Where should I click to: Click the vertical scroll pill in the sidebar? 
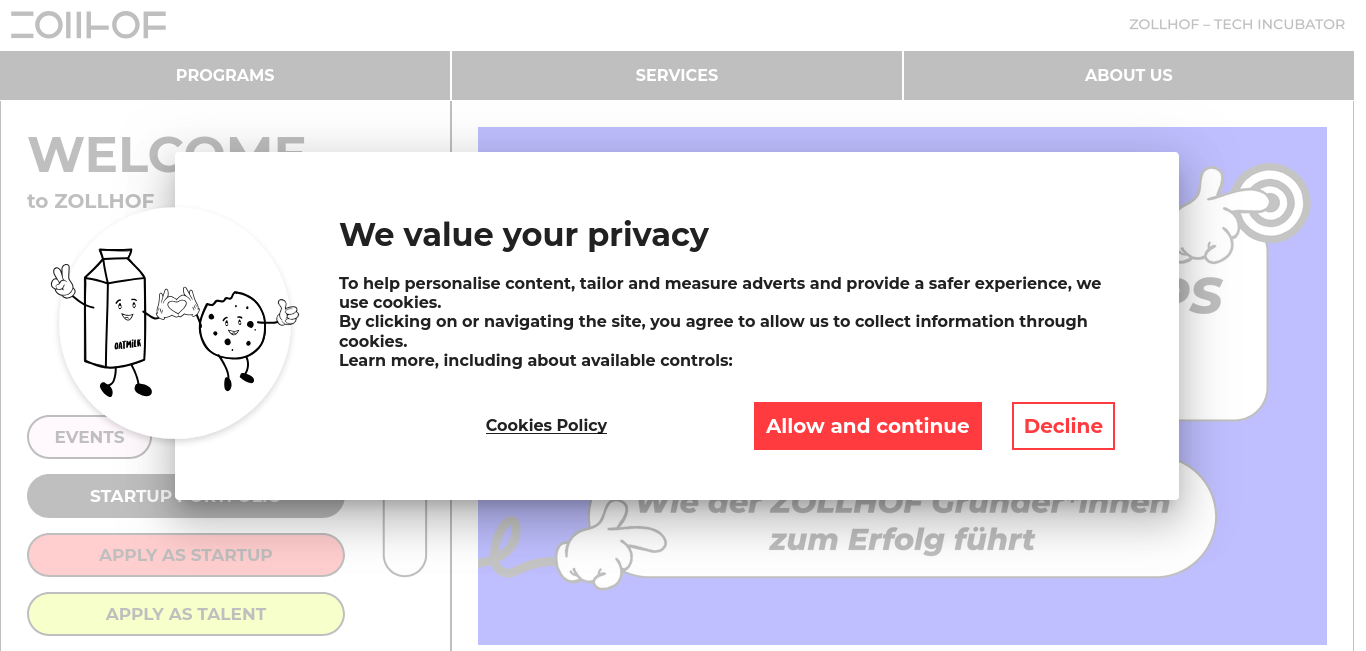coord(405,535)
